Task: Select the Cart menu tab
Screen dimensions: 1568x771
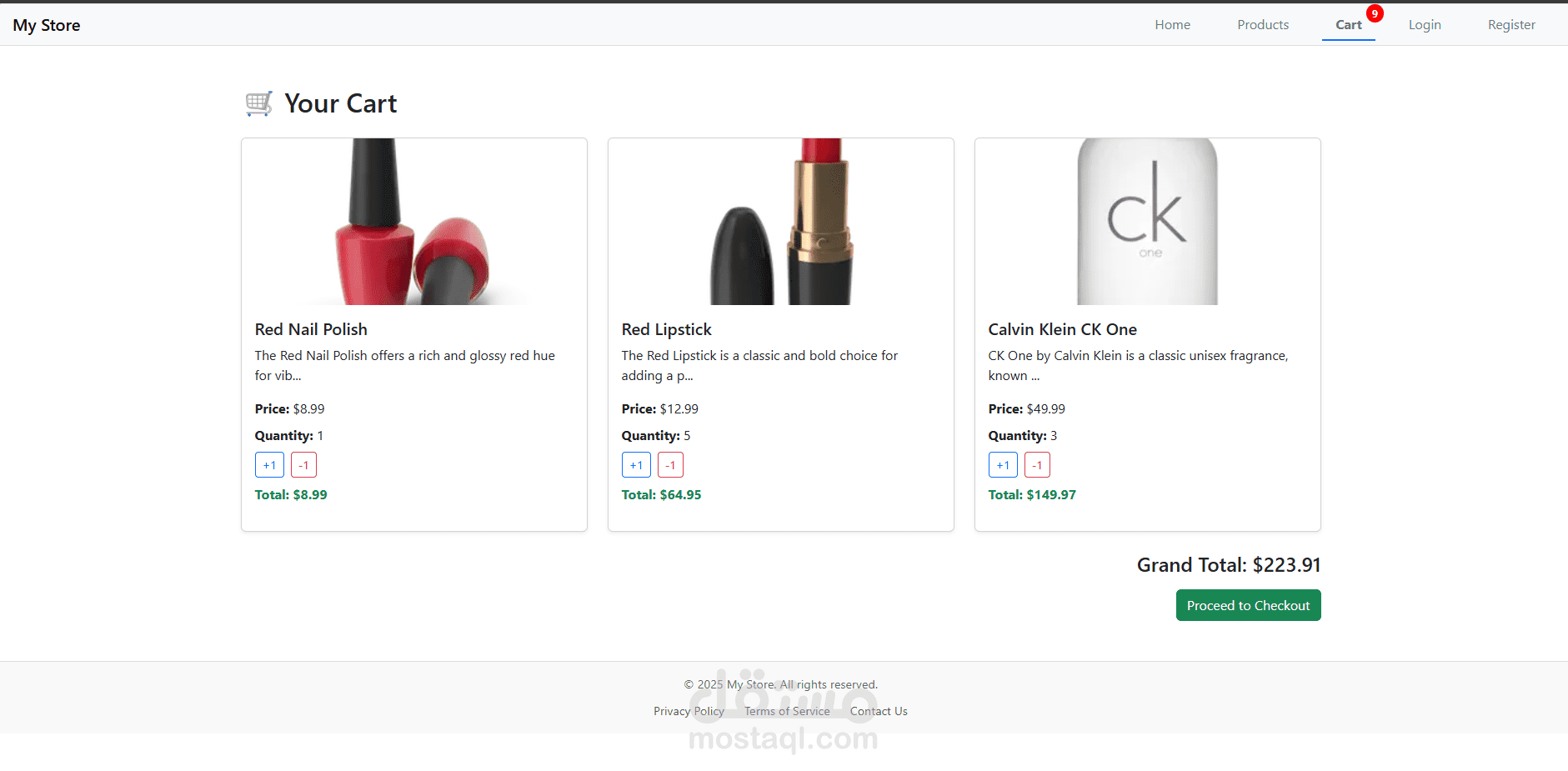Action: (x=1349, y=25)
